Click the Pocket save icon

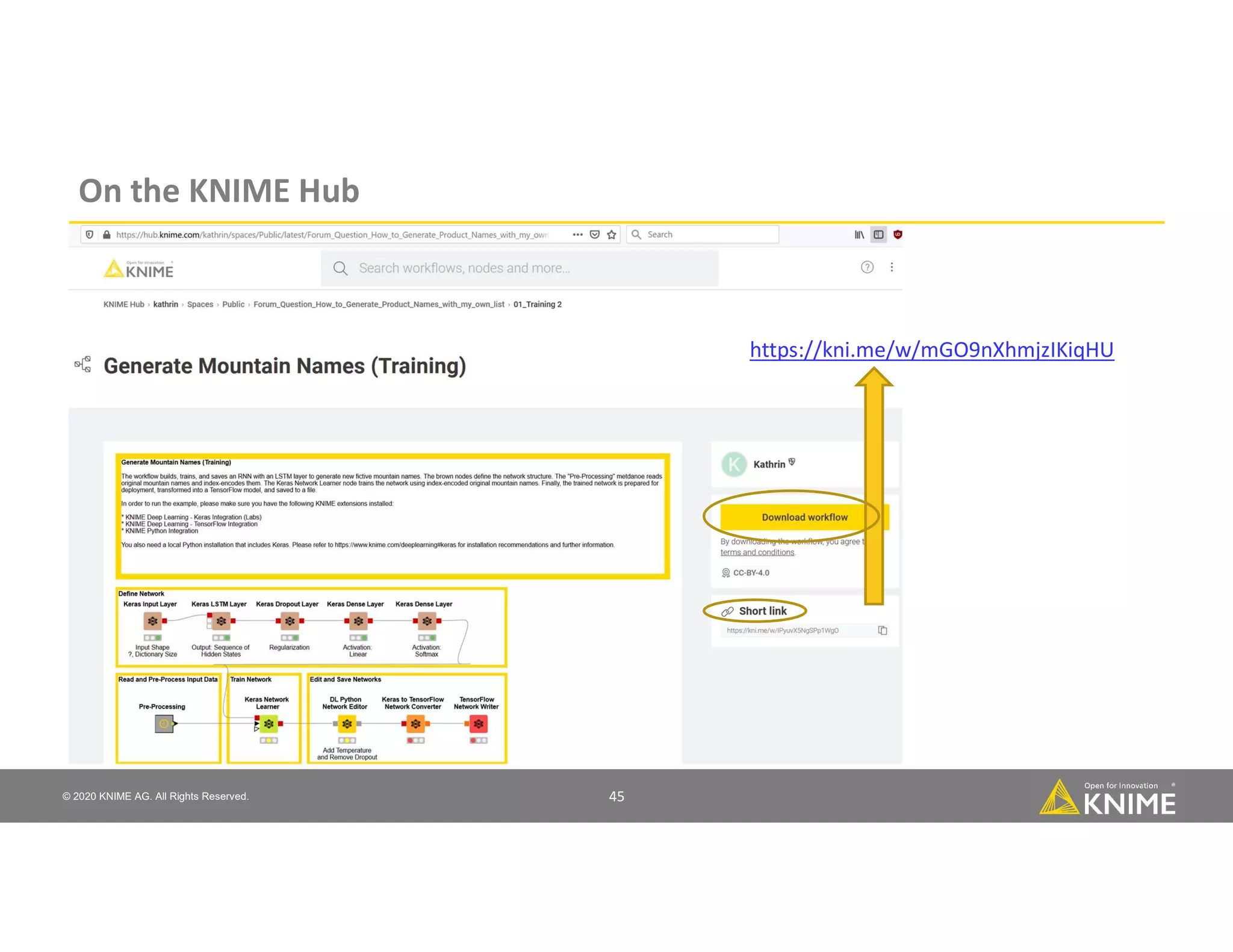(x=595, y=235)
